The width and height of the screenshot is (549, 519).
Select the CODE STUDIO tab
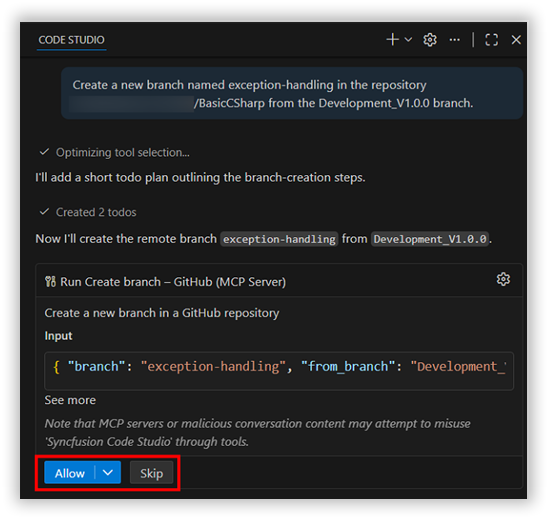click(71, 40)
